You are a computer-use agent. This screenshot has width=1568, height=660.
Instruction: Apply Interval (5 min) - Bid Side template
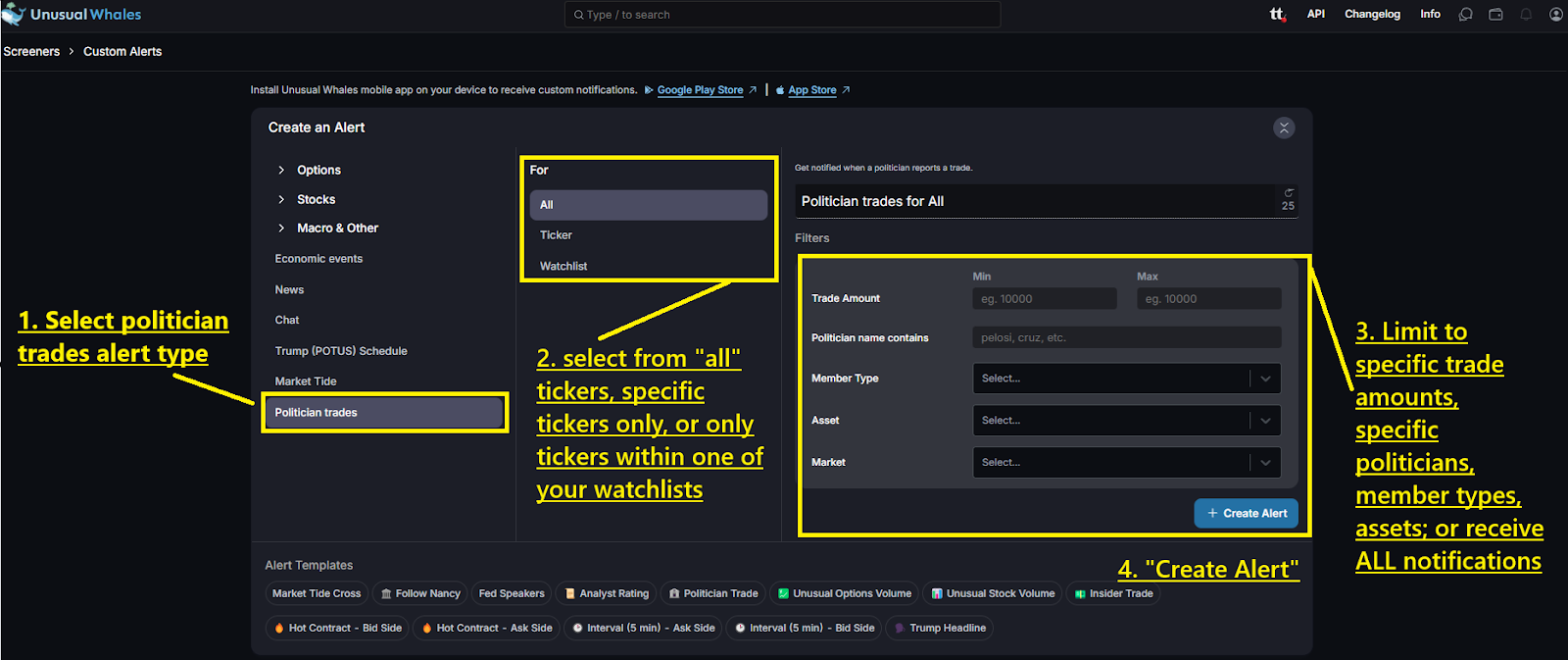pyautogui.click(x=805, y=628)
